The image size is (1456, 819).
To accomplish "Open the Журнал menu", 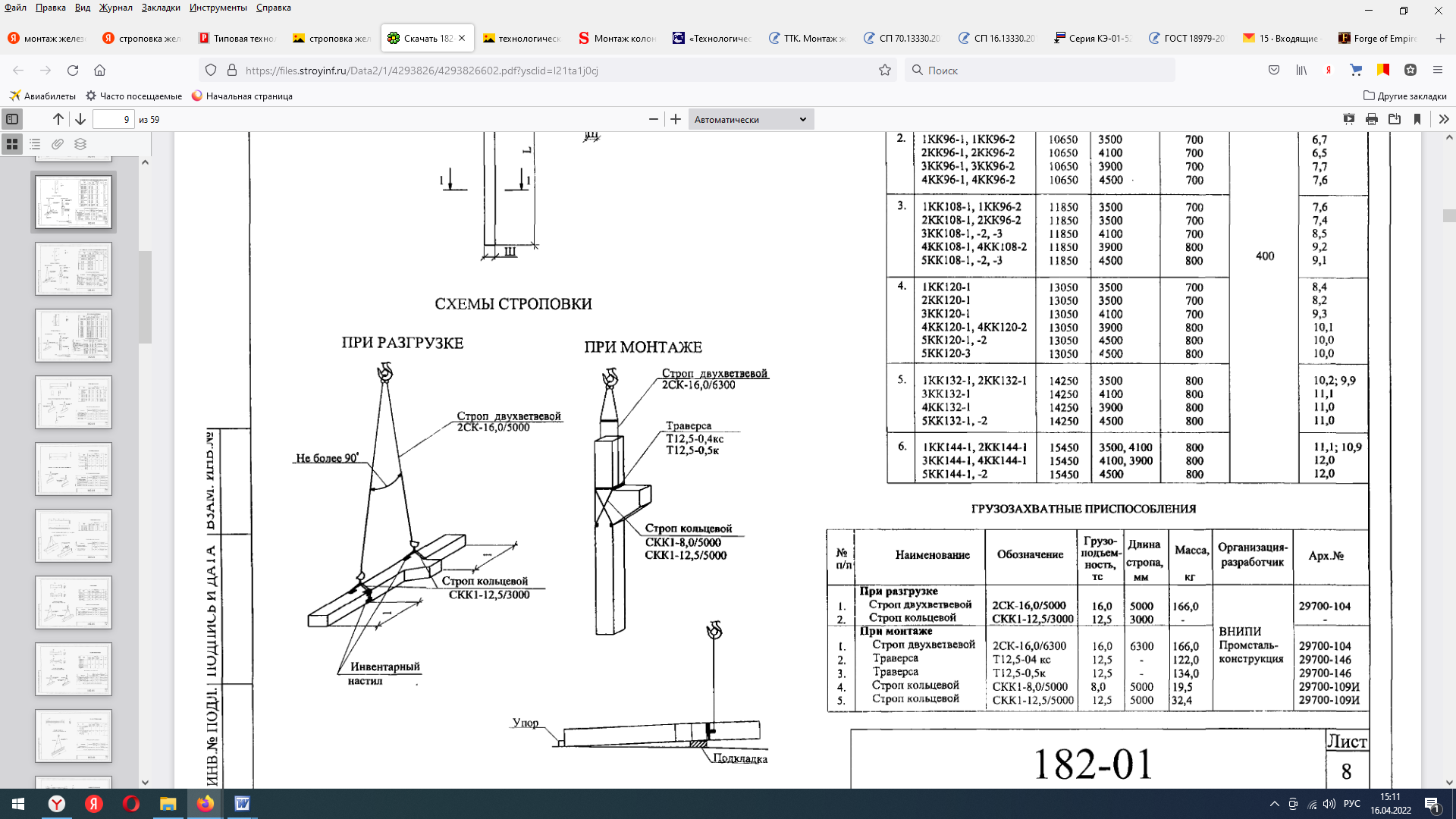I will [x=115, y=8].
